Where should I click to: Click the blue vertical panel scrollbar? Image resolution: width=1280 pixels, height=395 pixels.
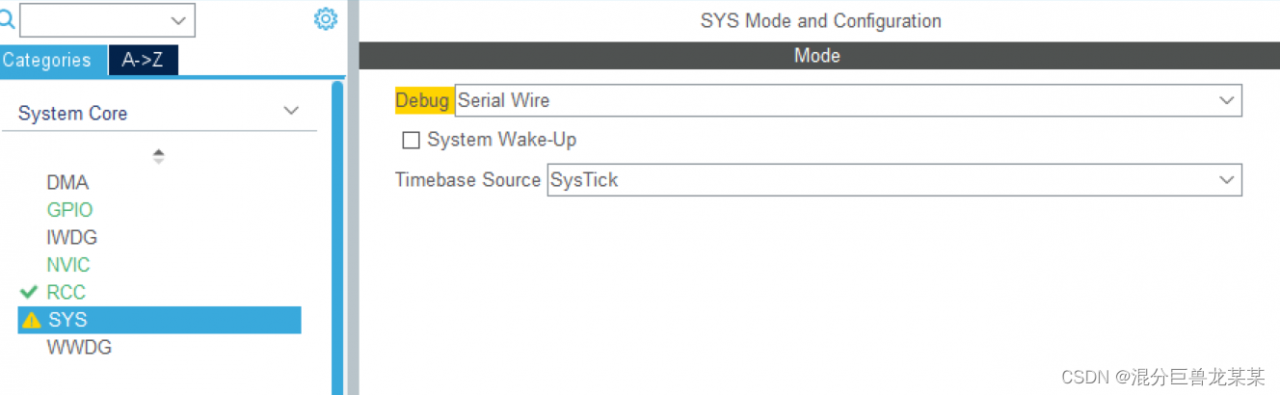tap(338, 238)
